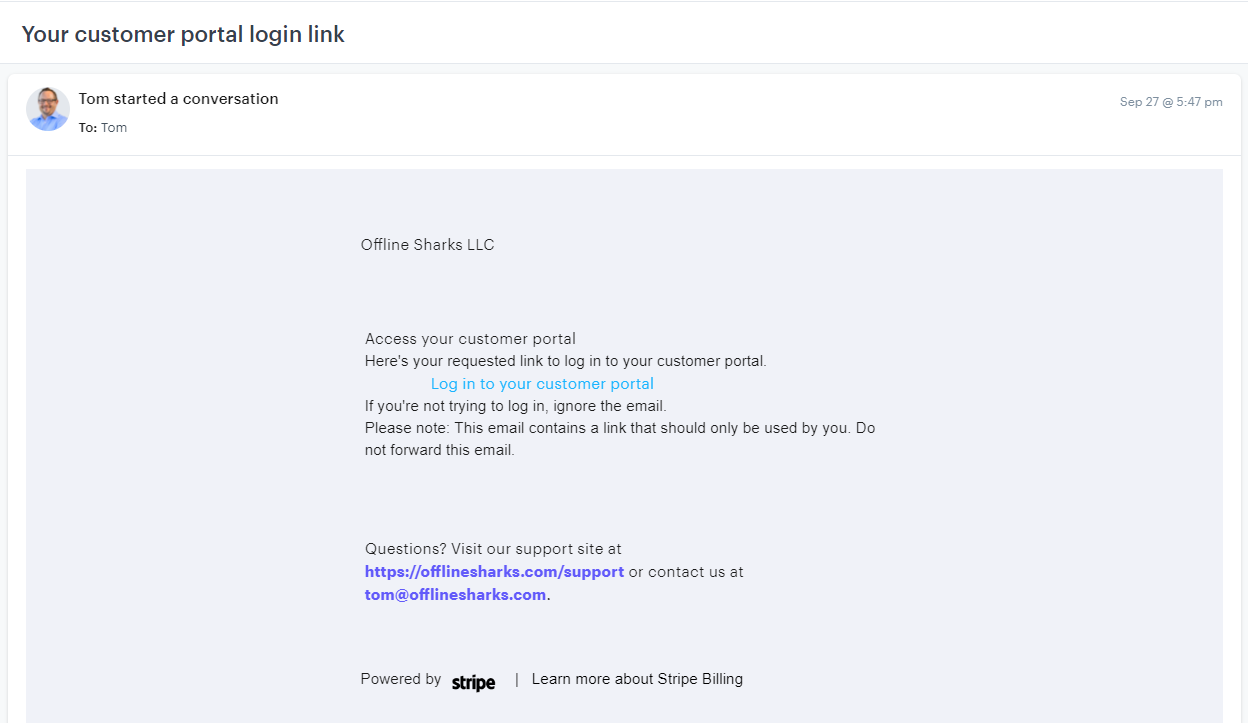Click the tom@offlinesharks.com email link
The height and width of the screenshot is (723, 1248).
point(455,595)
